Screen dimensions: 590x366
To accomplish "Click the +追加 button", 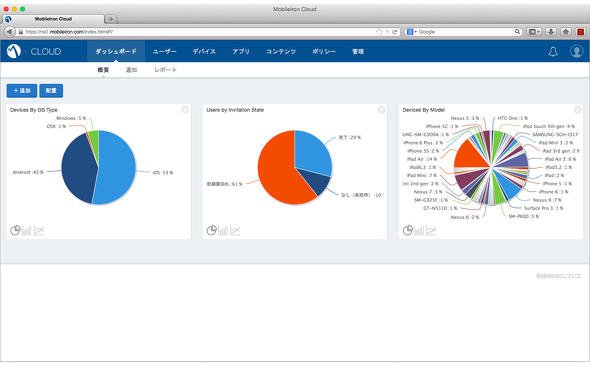I will 22,91.
